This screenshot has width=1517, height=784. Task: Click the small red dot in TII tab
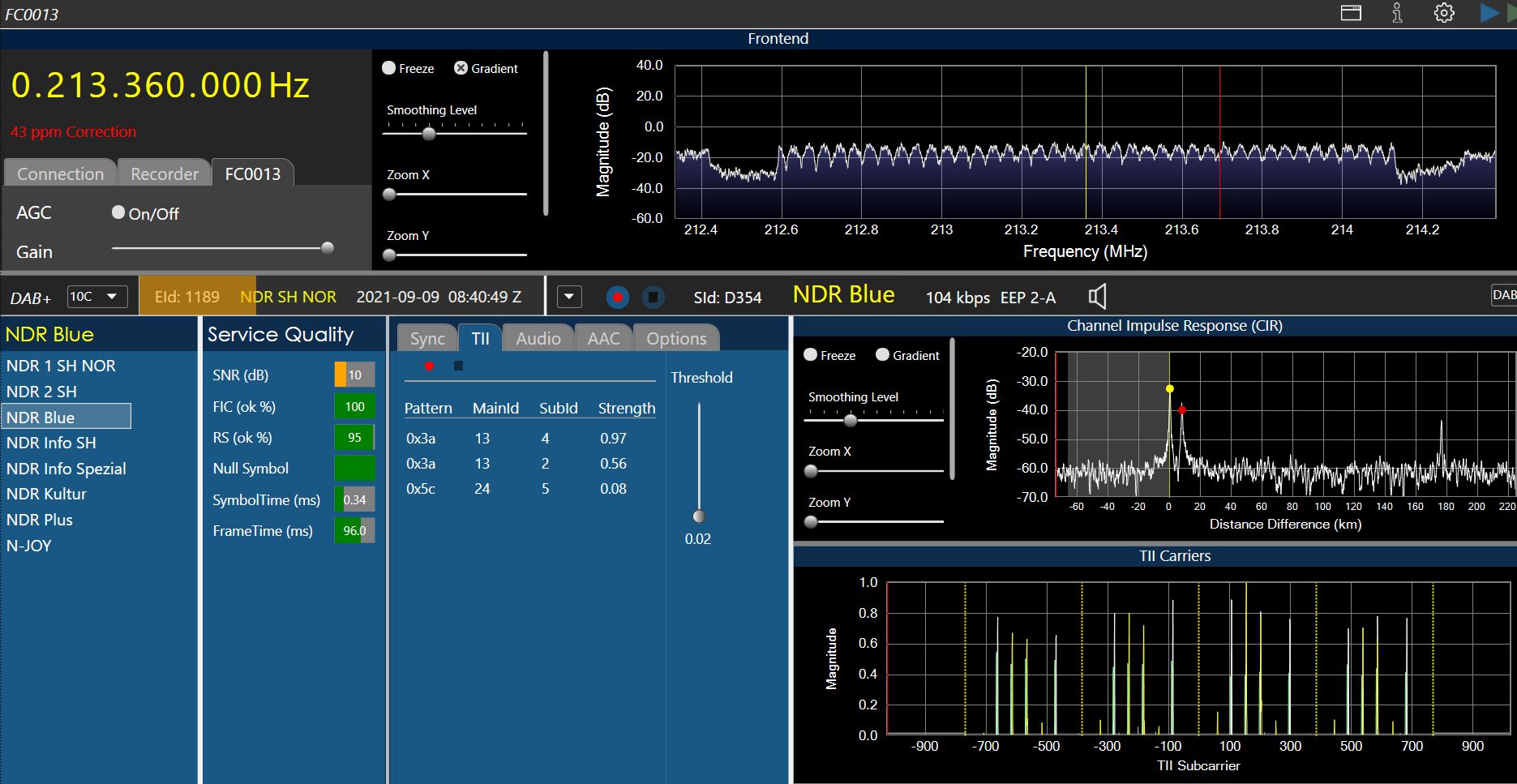point(429,366)
